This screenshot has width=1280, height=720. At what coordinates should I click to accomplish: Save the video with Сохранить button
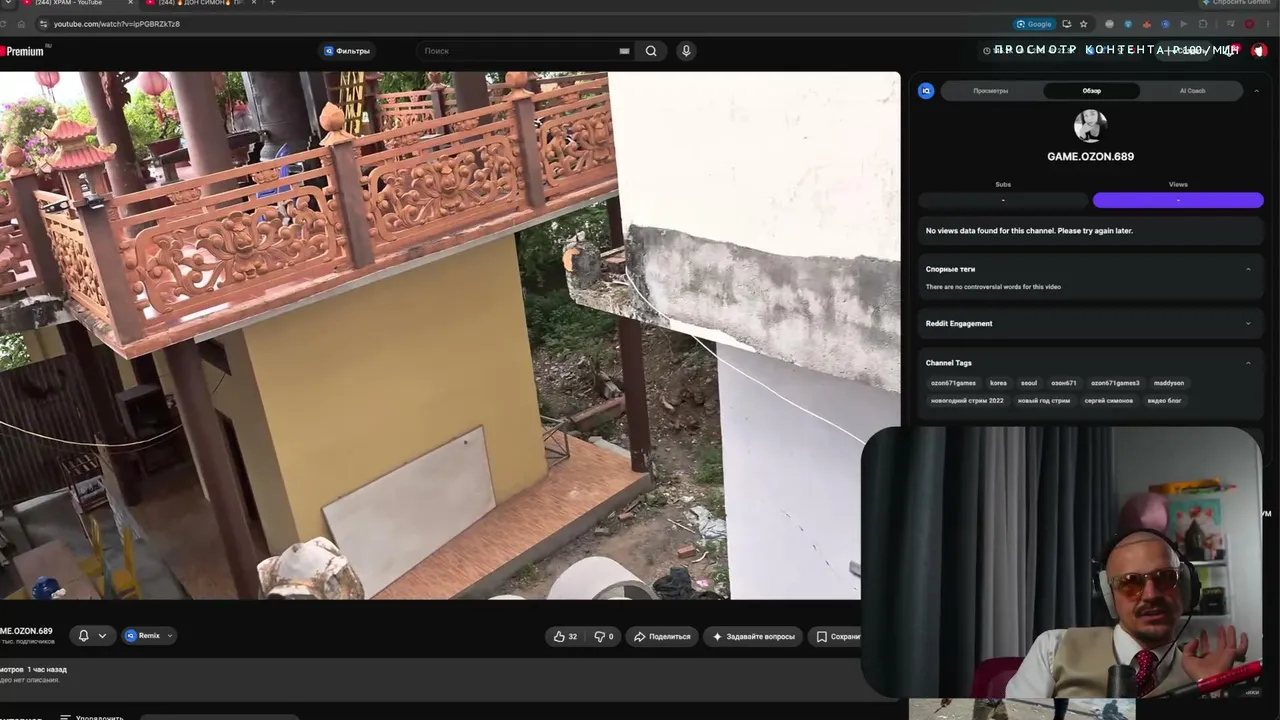(837, 636)
